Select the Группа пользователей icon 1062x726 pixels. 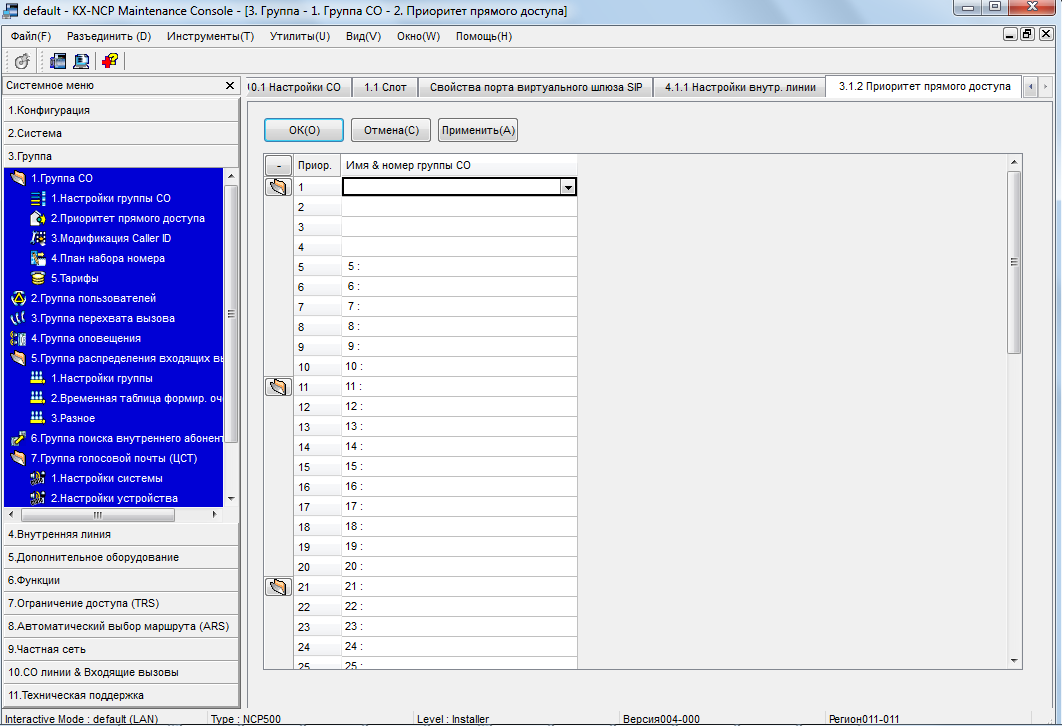pos(17,298)
